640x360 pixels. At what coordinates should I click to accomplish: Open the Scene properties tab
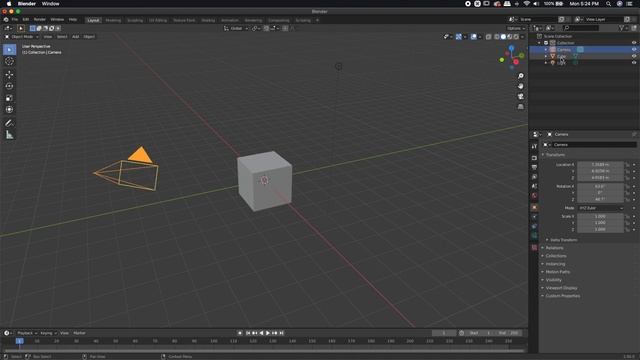534,186
